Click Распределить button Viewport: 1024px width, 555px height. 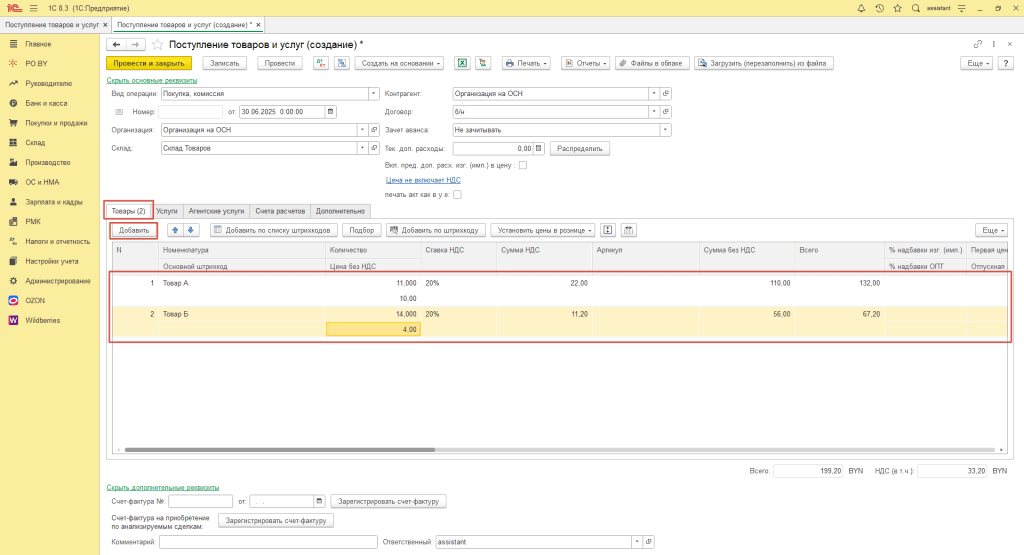point(580,148)
